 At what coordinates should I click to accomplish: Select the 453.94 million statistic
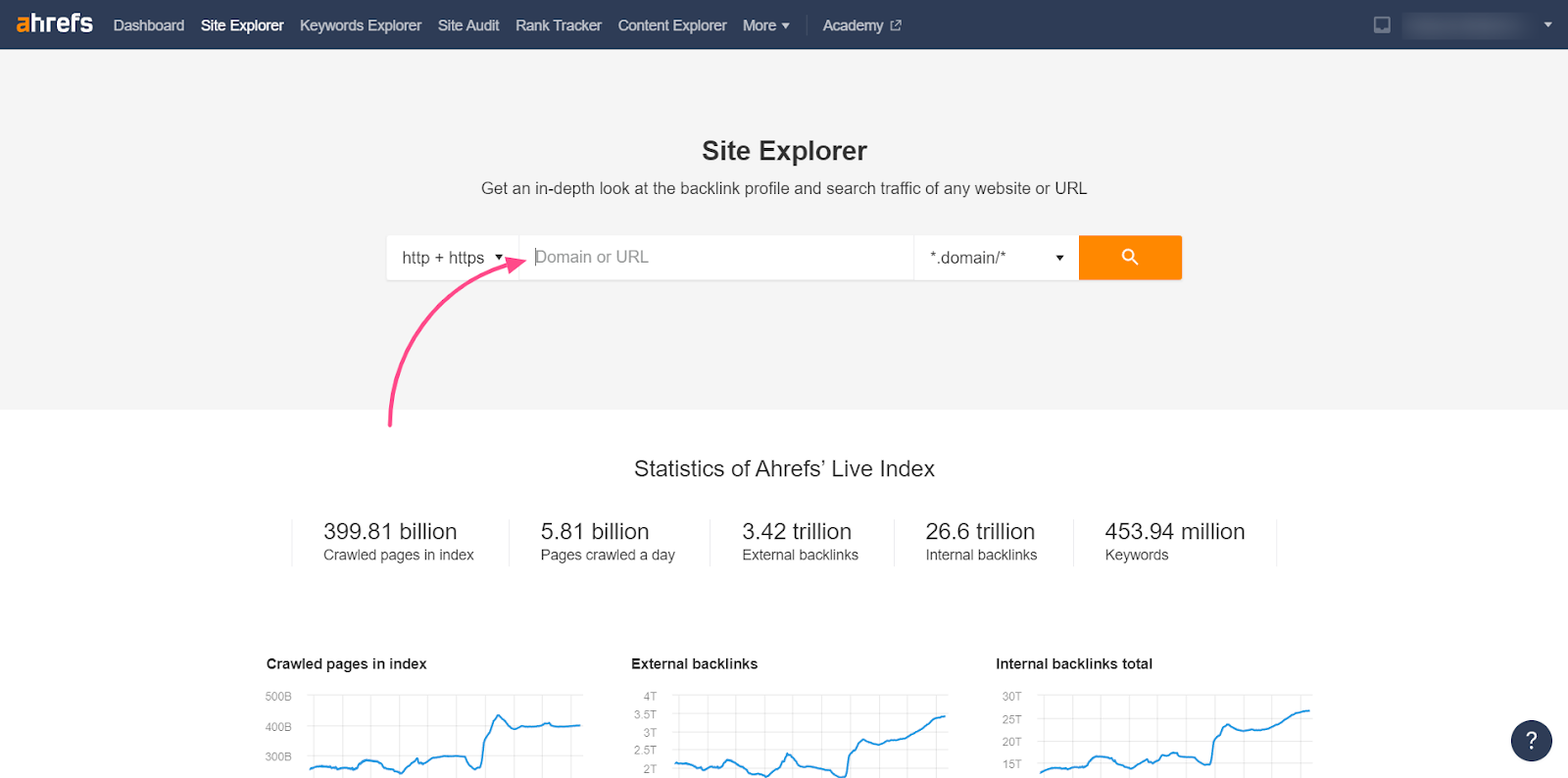click(x=1175, y=532)
